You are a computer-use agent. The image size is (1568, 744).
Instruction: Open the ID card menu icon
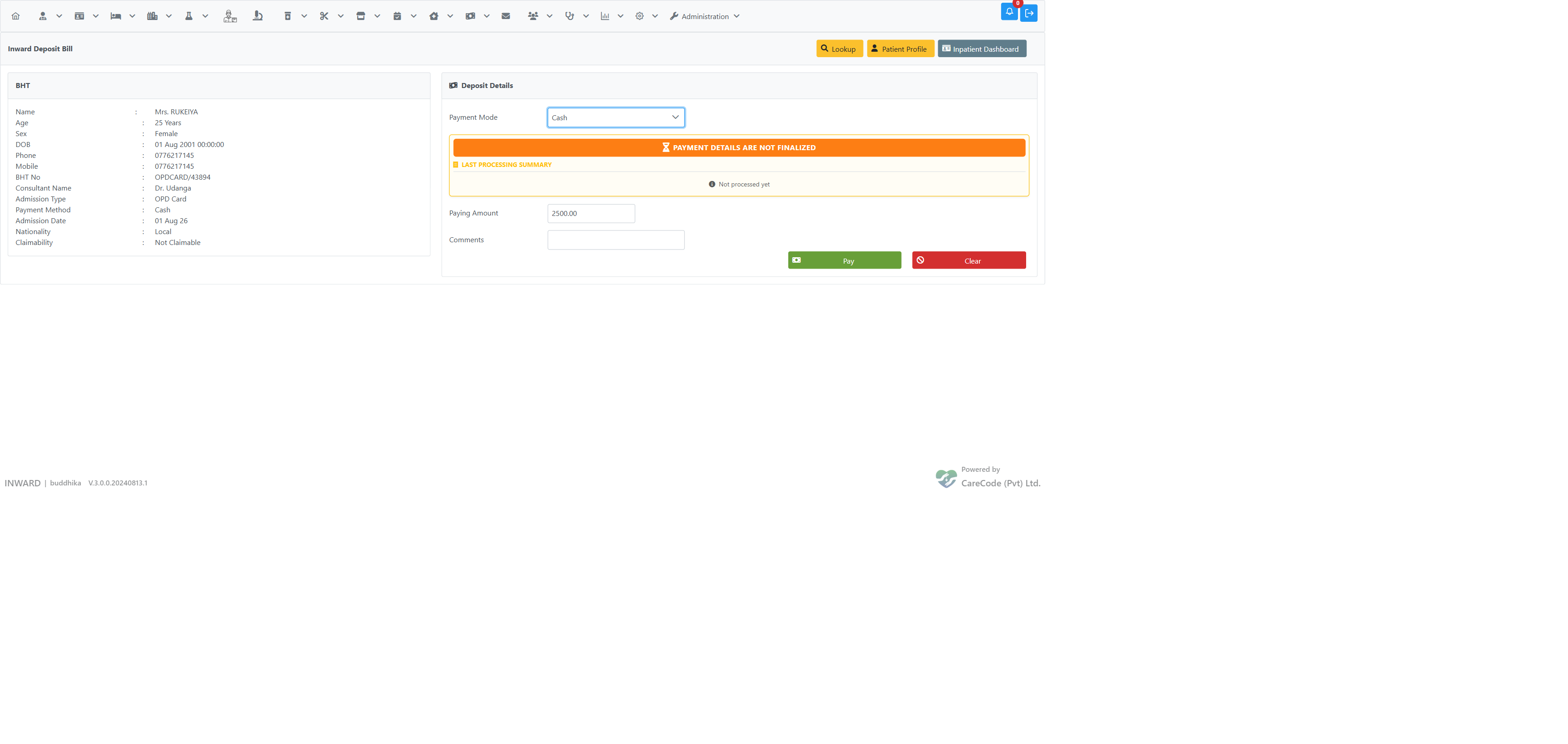pos(79,16)
